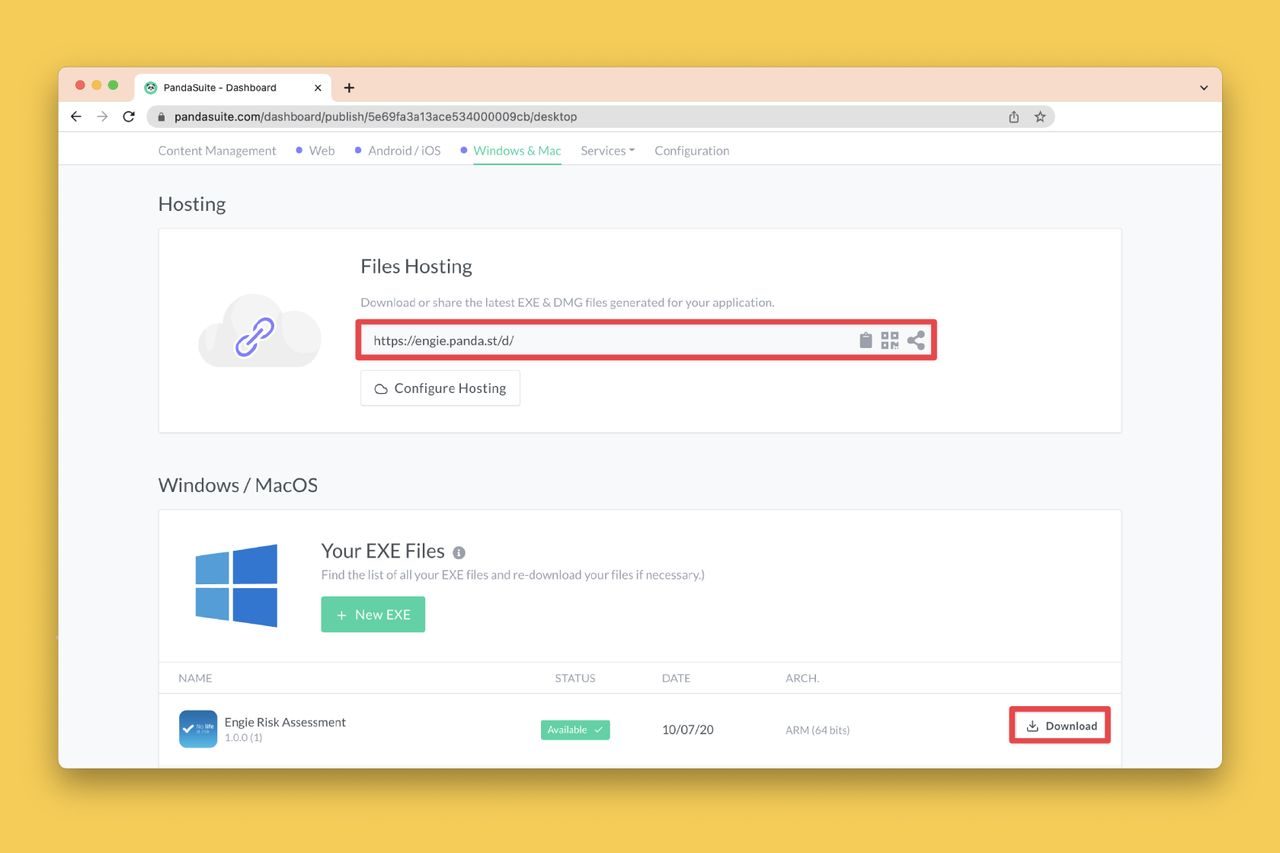Create a New EXE
Screen dimensions: 1280x853
pyautogui.click(x=372, y=614)
